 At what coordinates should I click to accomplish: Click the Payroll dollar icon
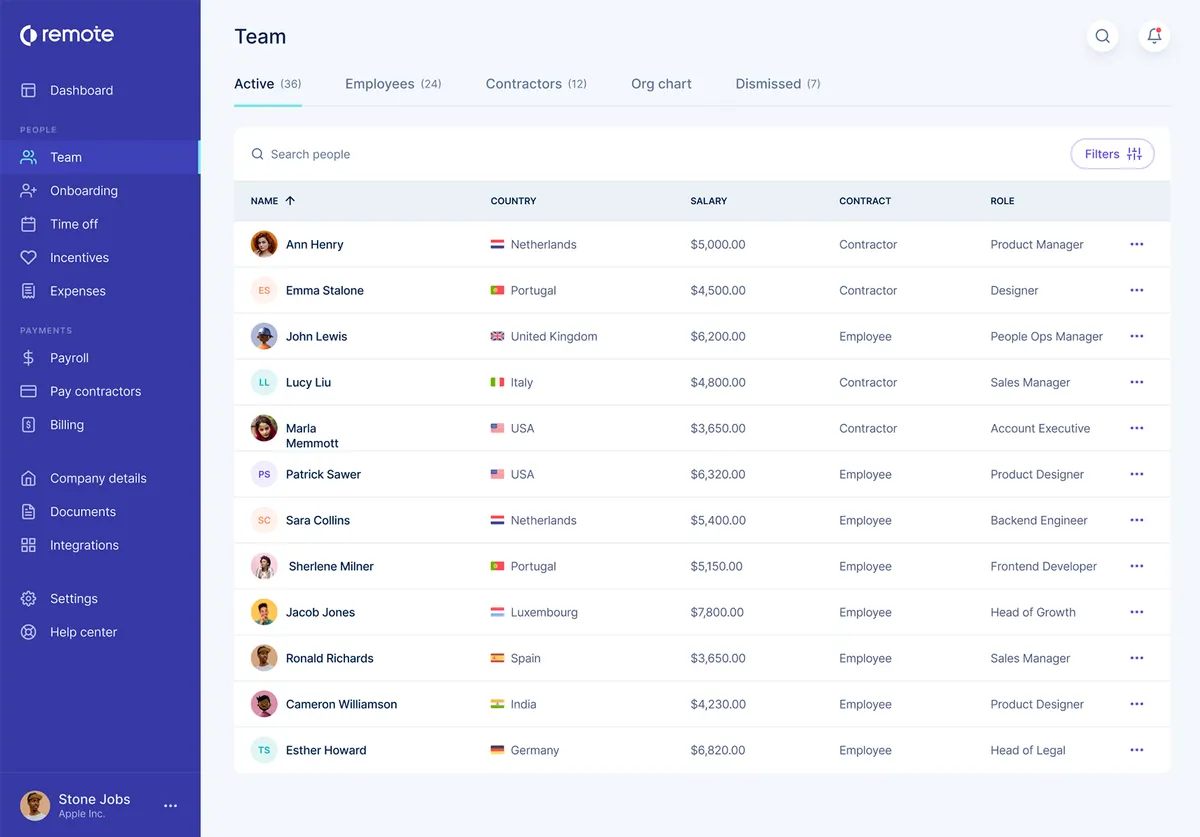[29, 358]
